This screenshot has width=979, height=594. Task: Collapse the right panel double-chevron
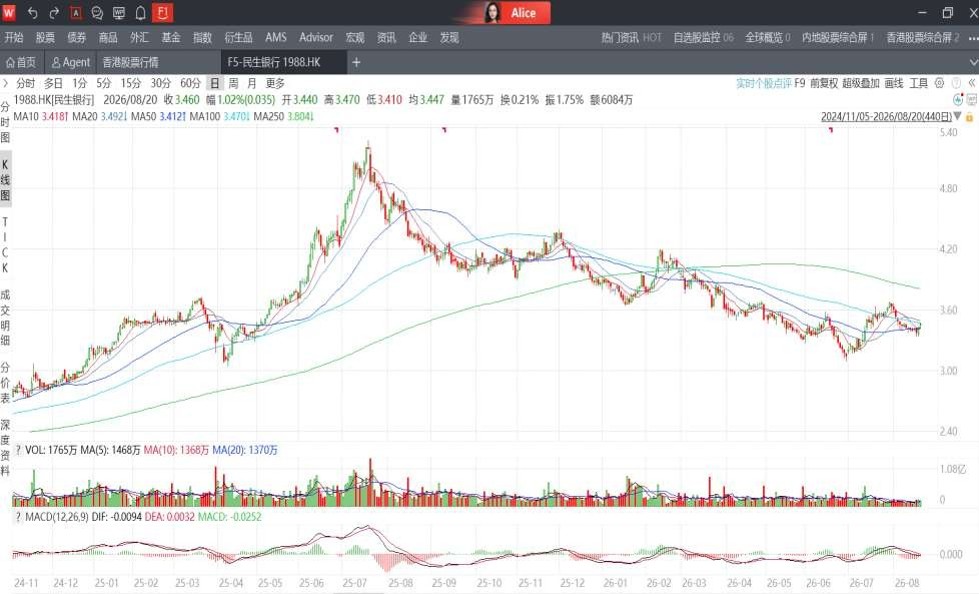(972, 83)
